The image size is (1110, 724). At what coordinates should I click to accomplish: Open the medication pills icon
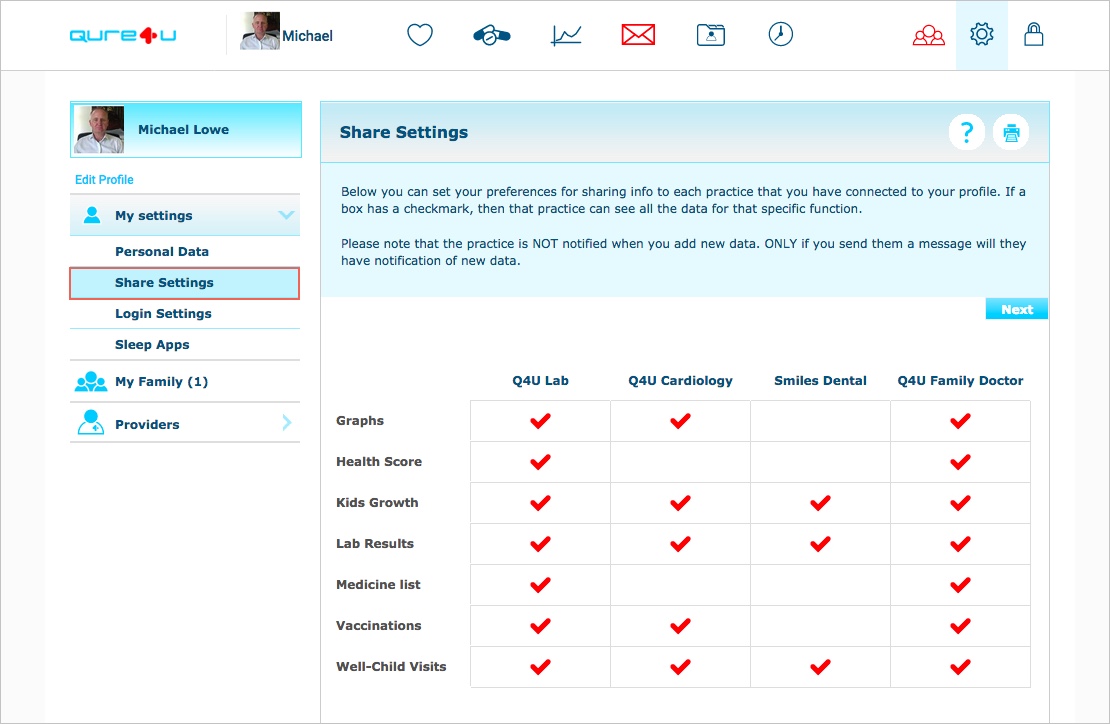(491, 35)
